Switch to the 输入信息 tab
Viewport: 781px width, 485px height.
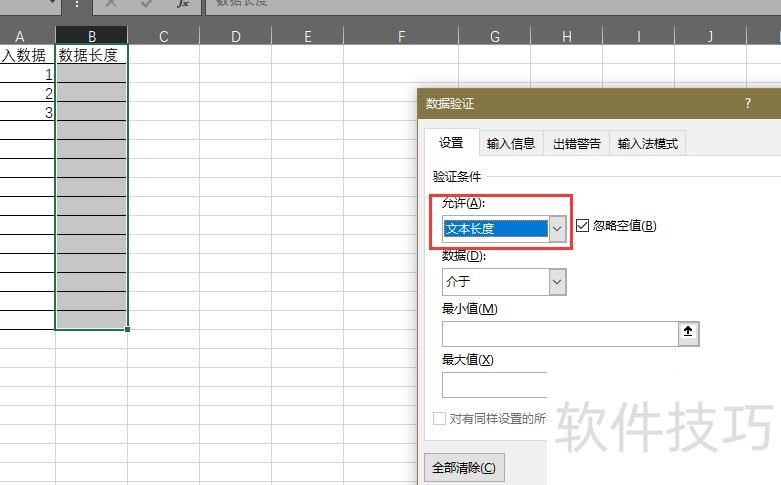coord(511,144)
